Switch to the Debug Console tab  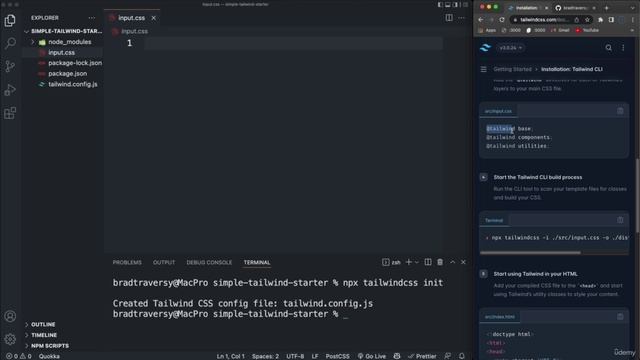click(209, 262)
